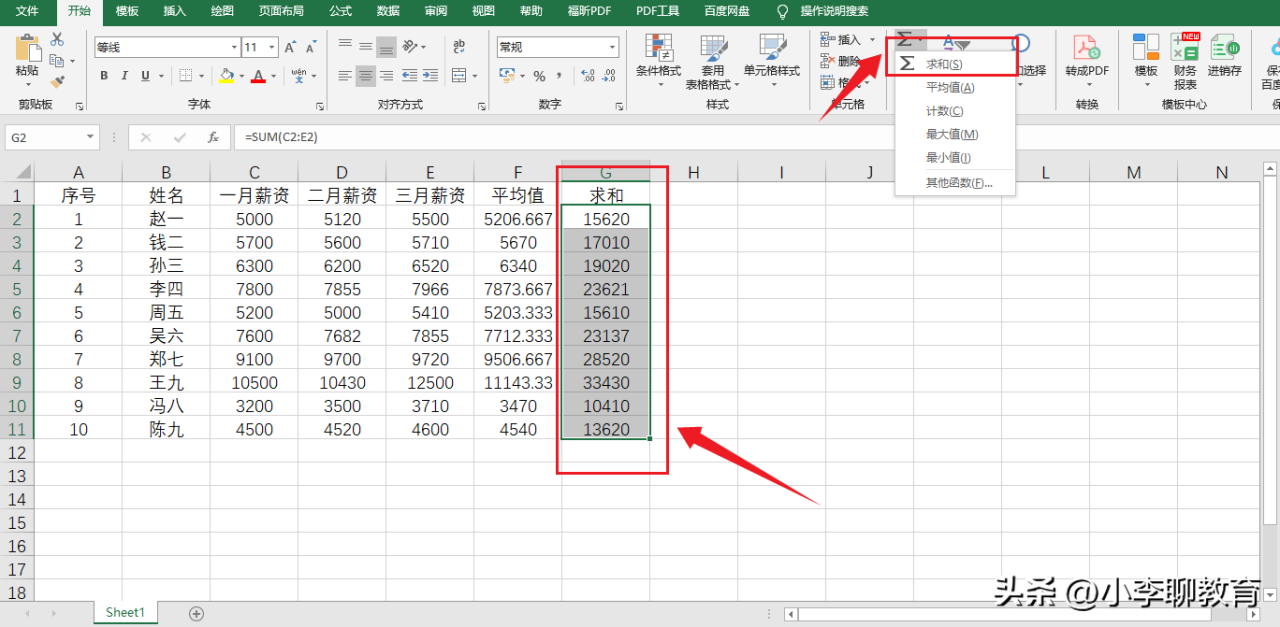
Task: Increase font size with larger A icon
Action: coord(290,47)
